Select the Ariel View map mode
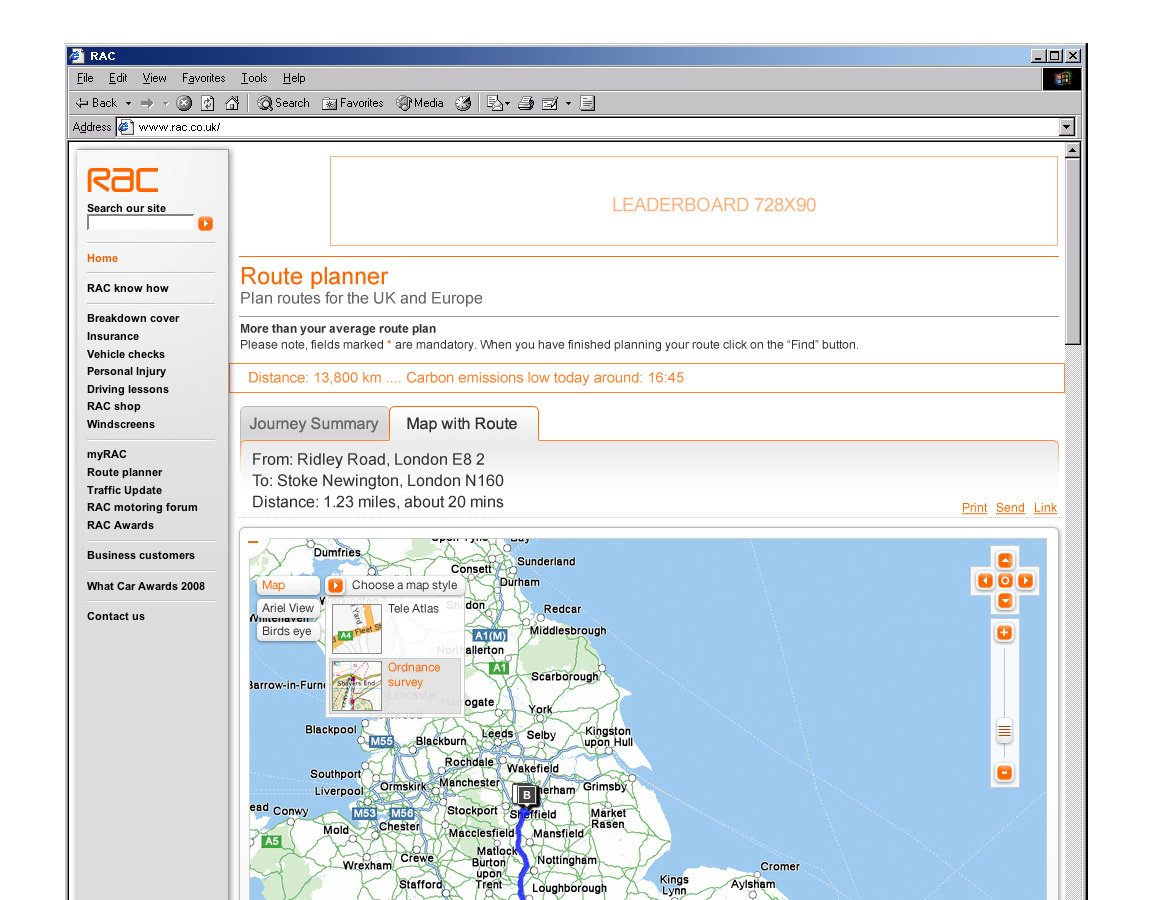 pos(287,608)
